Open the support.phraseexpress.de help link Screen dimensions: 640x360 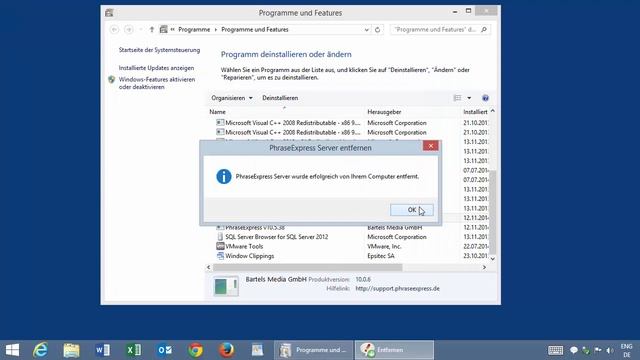(397, 289)
